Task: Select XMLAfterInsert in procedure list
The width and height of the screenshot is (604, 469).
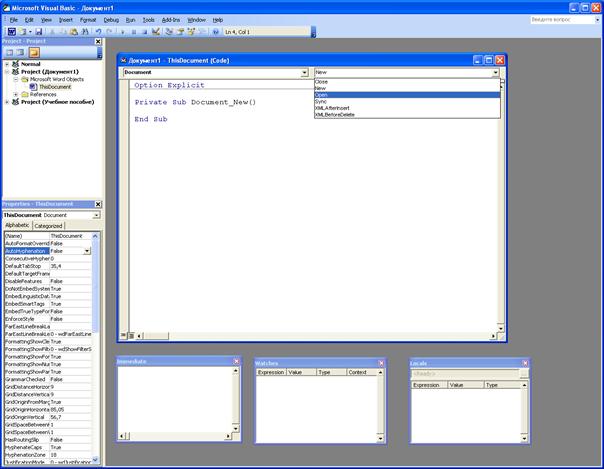Action: coord(407,108)
